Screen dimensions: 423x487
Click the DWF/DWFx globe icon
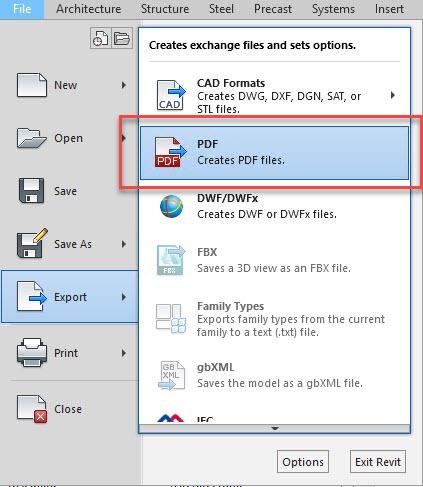pos(171,206)
